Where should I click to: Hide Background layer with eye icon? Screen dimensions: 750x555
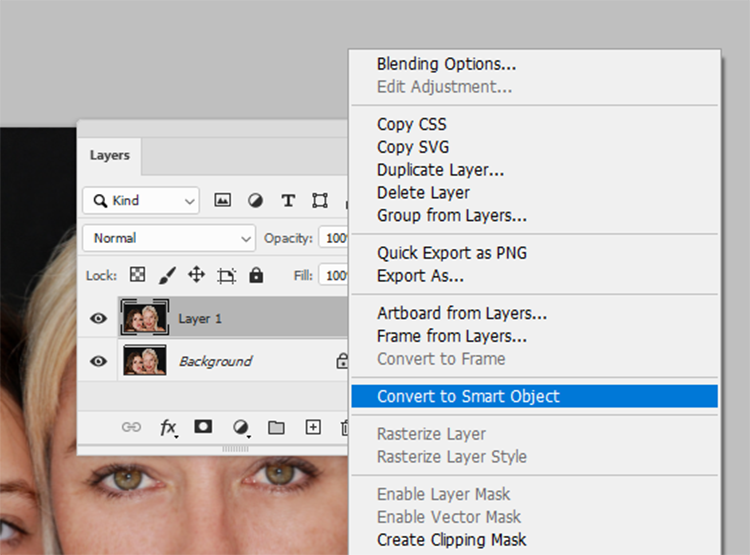point(99,361)
